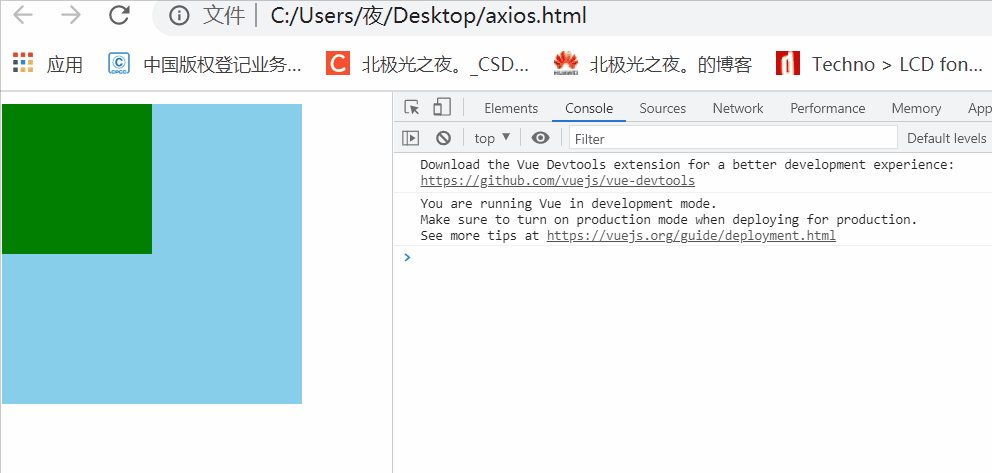The width and height of the screenshot is (992, 473).
Task: Reload the axios.html page
Action: (119, 15)
